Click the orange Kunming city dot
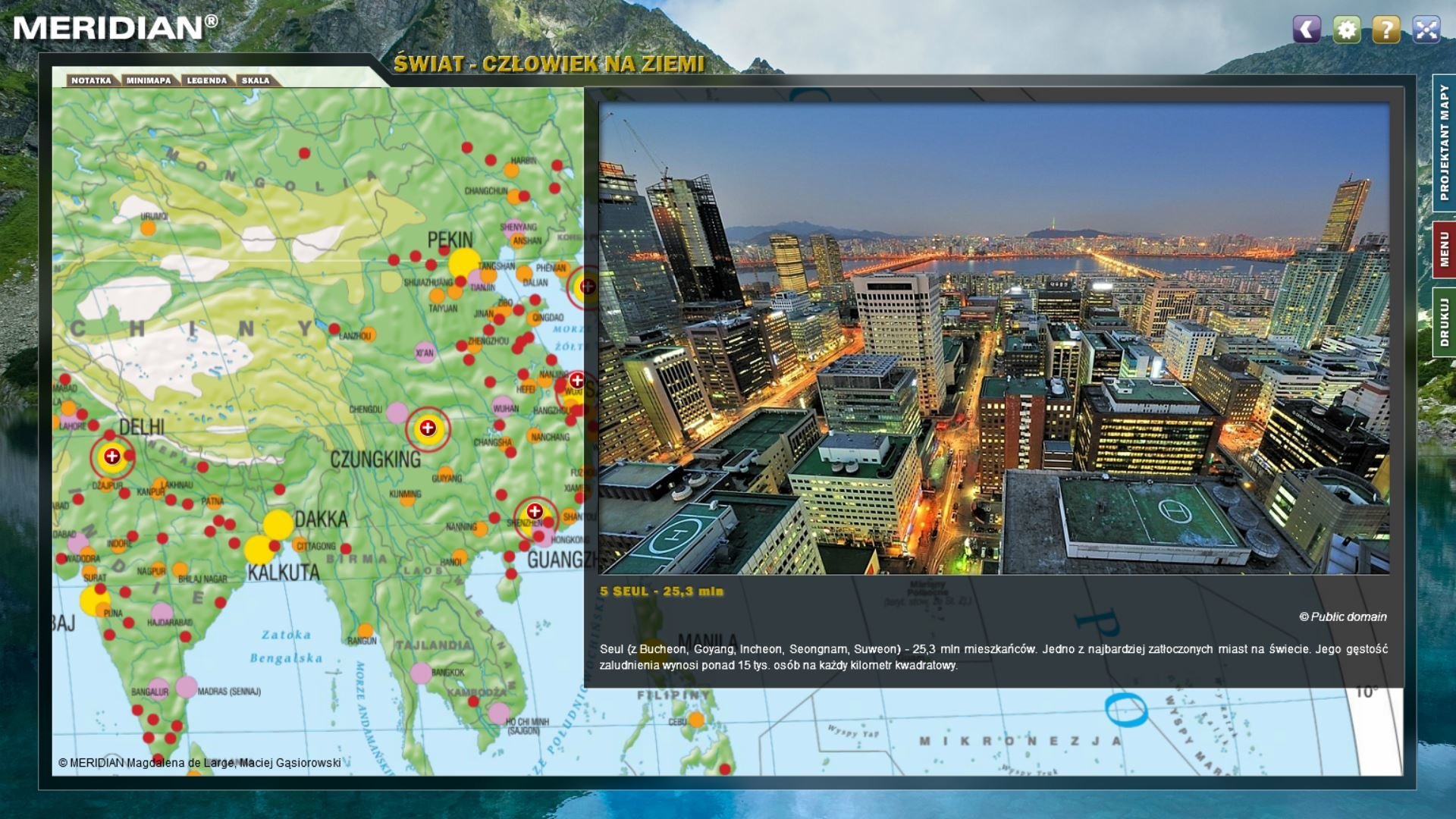The height and width of the screenshot is (819, 1456). [407, 498]
